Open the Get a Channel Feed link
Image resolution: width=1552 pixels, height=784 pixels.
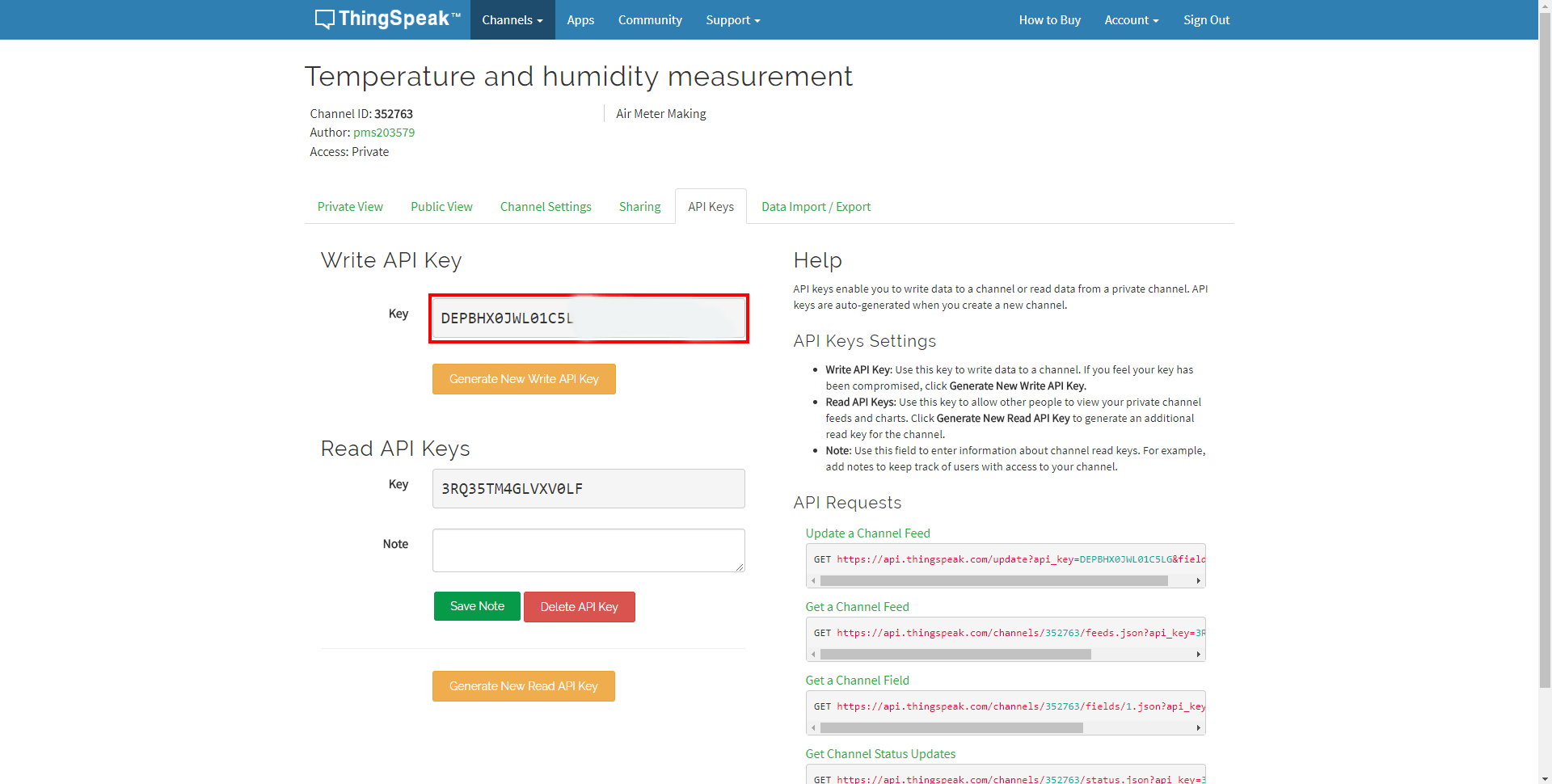point(857,607)
